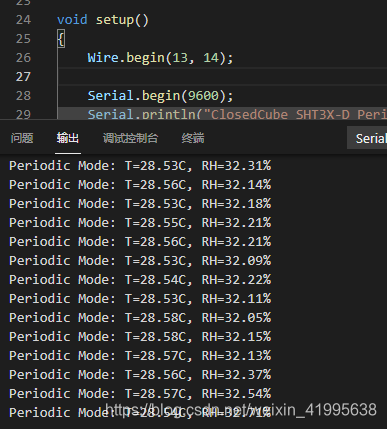Switch to the 问题 panel tab
387x429 pixels.
pos(22,138)
